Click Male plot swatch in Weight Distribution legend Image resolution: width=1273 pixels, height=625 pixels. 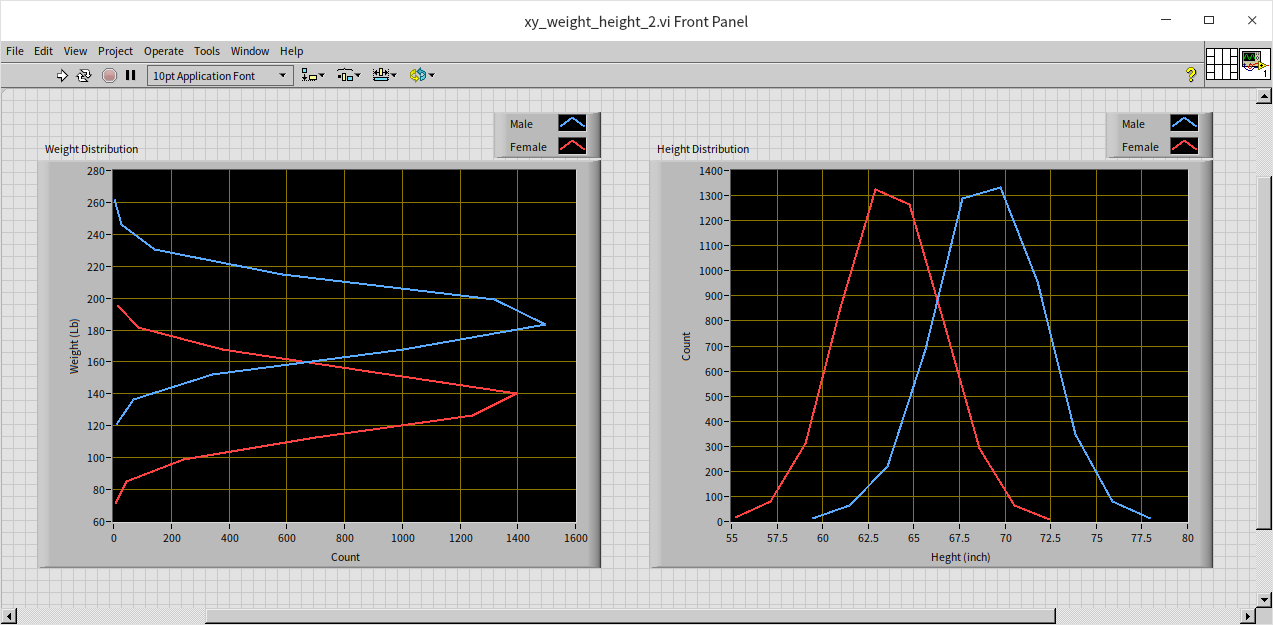tap(572, 124)
